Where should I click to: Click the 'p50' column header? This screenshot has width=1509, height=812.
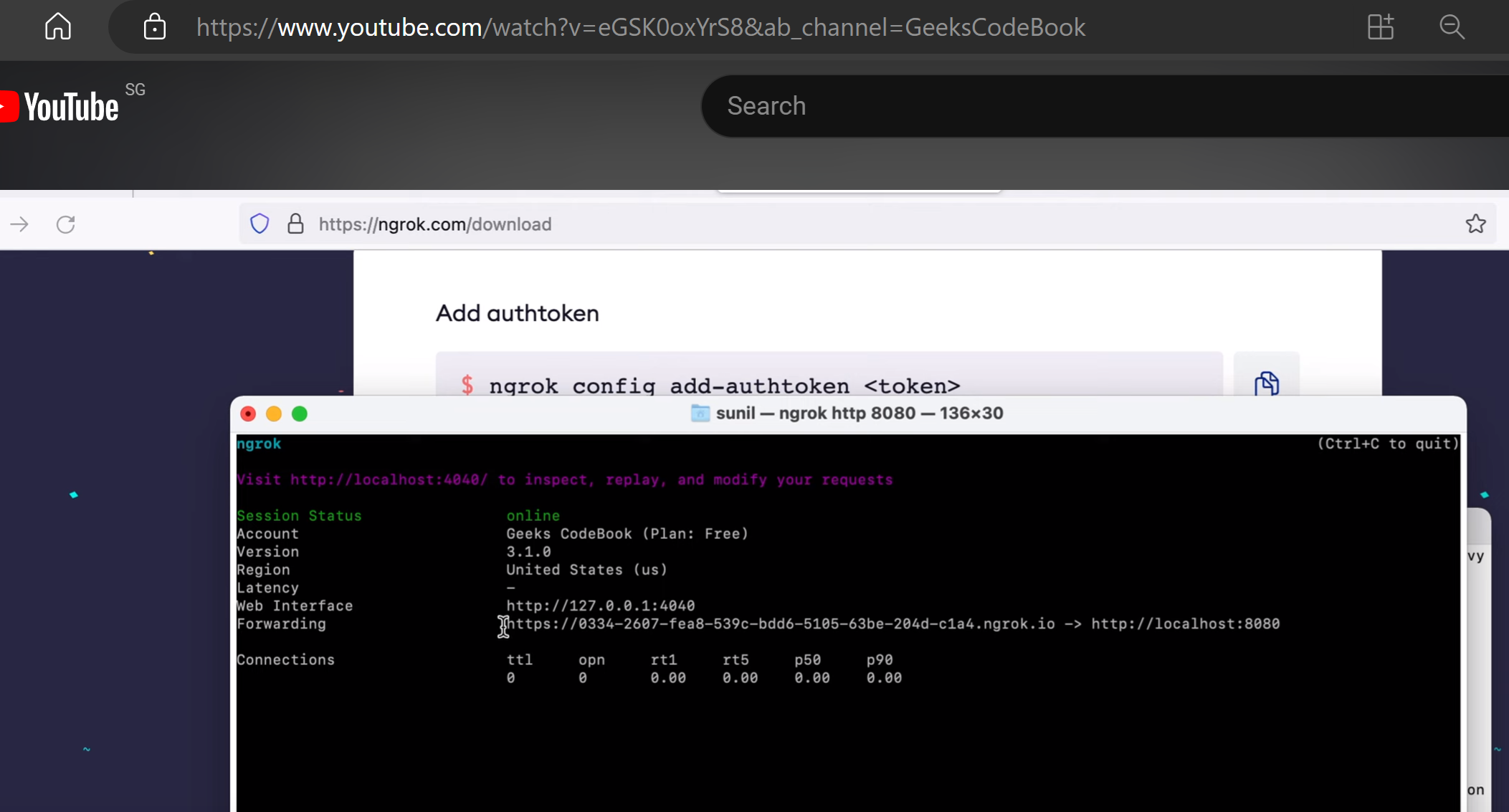pos(808,659)
